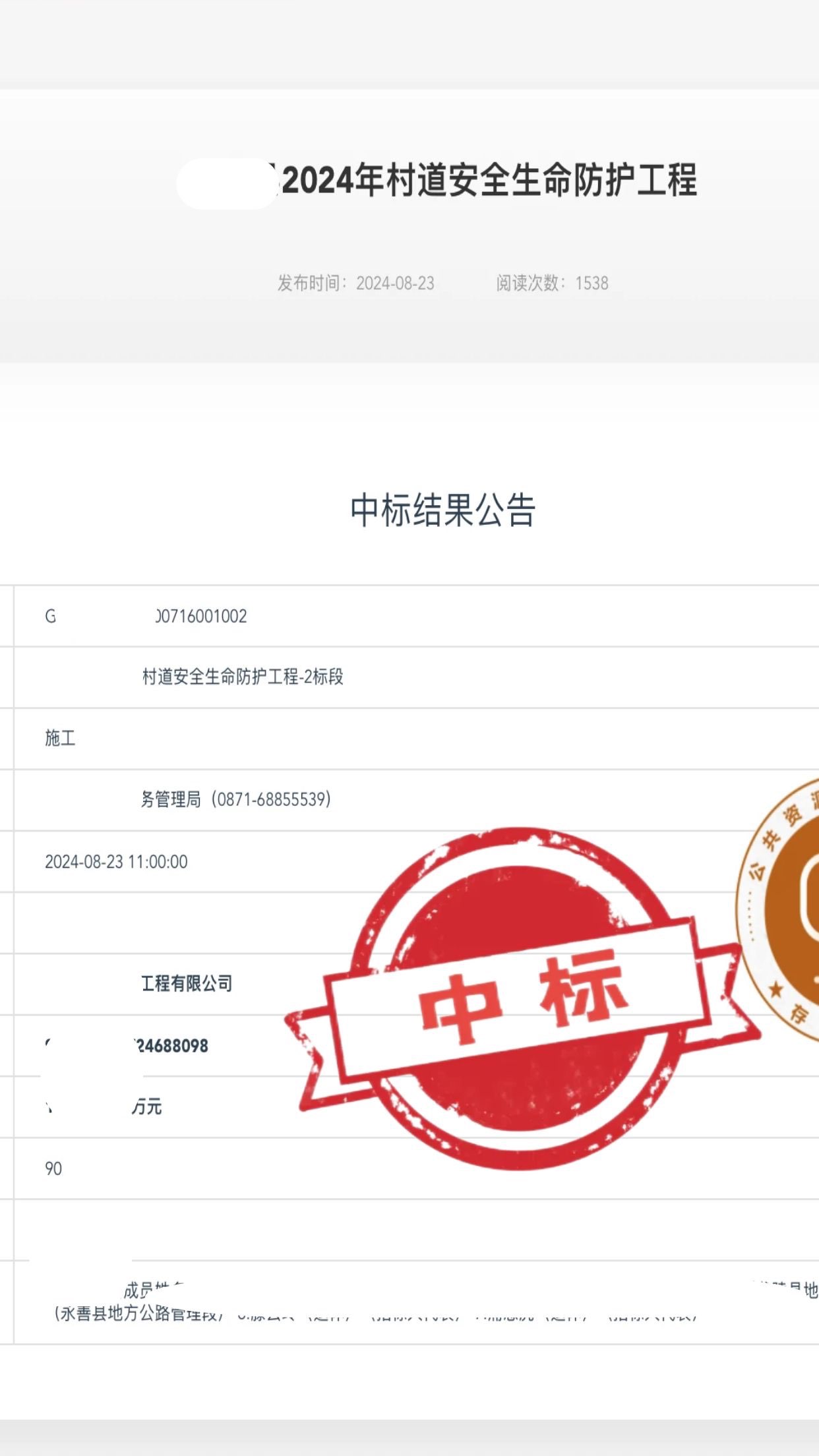
Task: Click the timestamp 2024-08-23 11:00:00
Action: tap(116, 862)
